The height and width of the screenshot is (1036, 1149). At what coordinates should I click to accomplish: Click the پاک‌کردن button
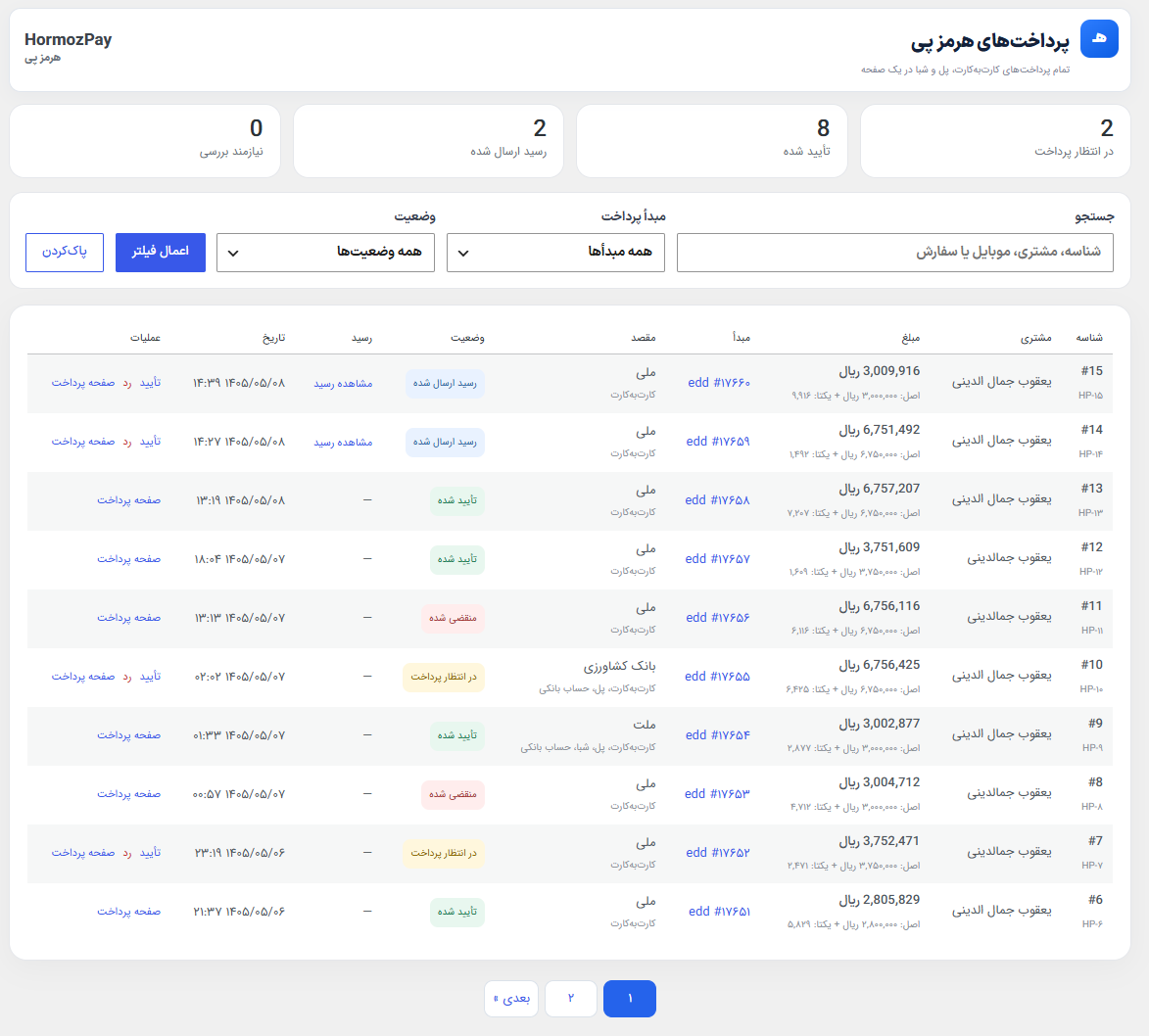(x=65, y=252)
